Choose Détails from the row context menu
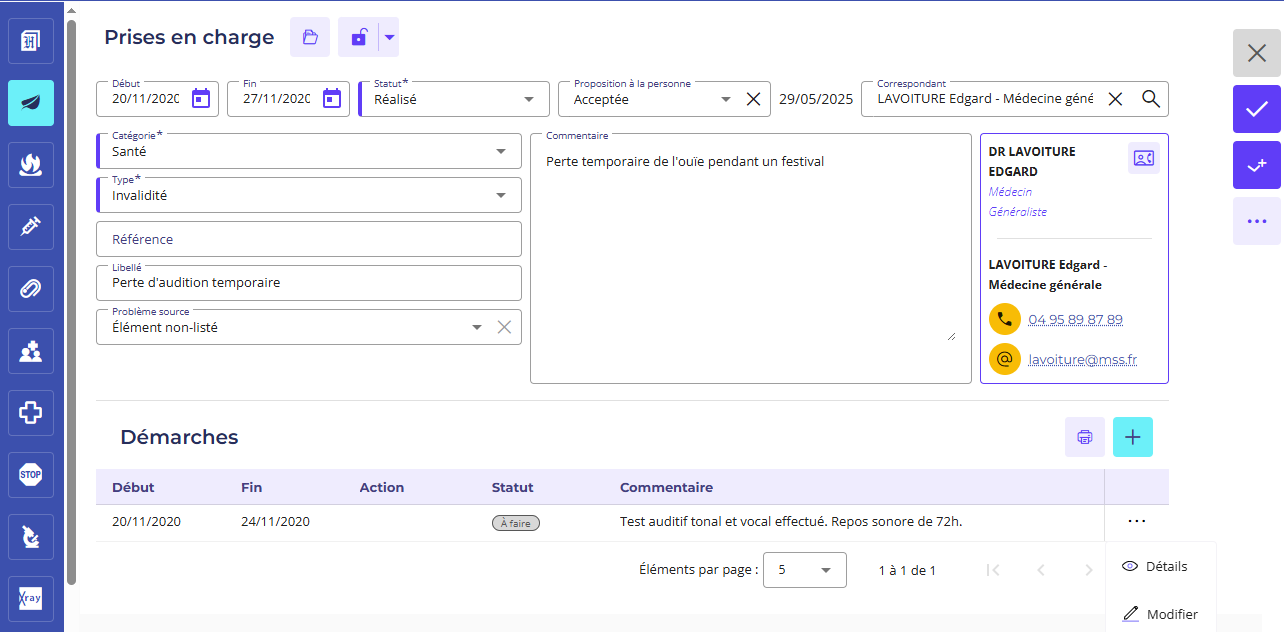This screenshot has width=1284, height=632. click(1166, 566)
